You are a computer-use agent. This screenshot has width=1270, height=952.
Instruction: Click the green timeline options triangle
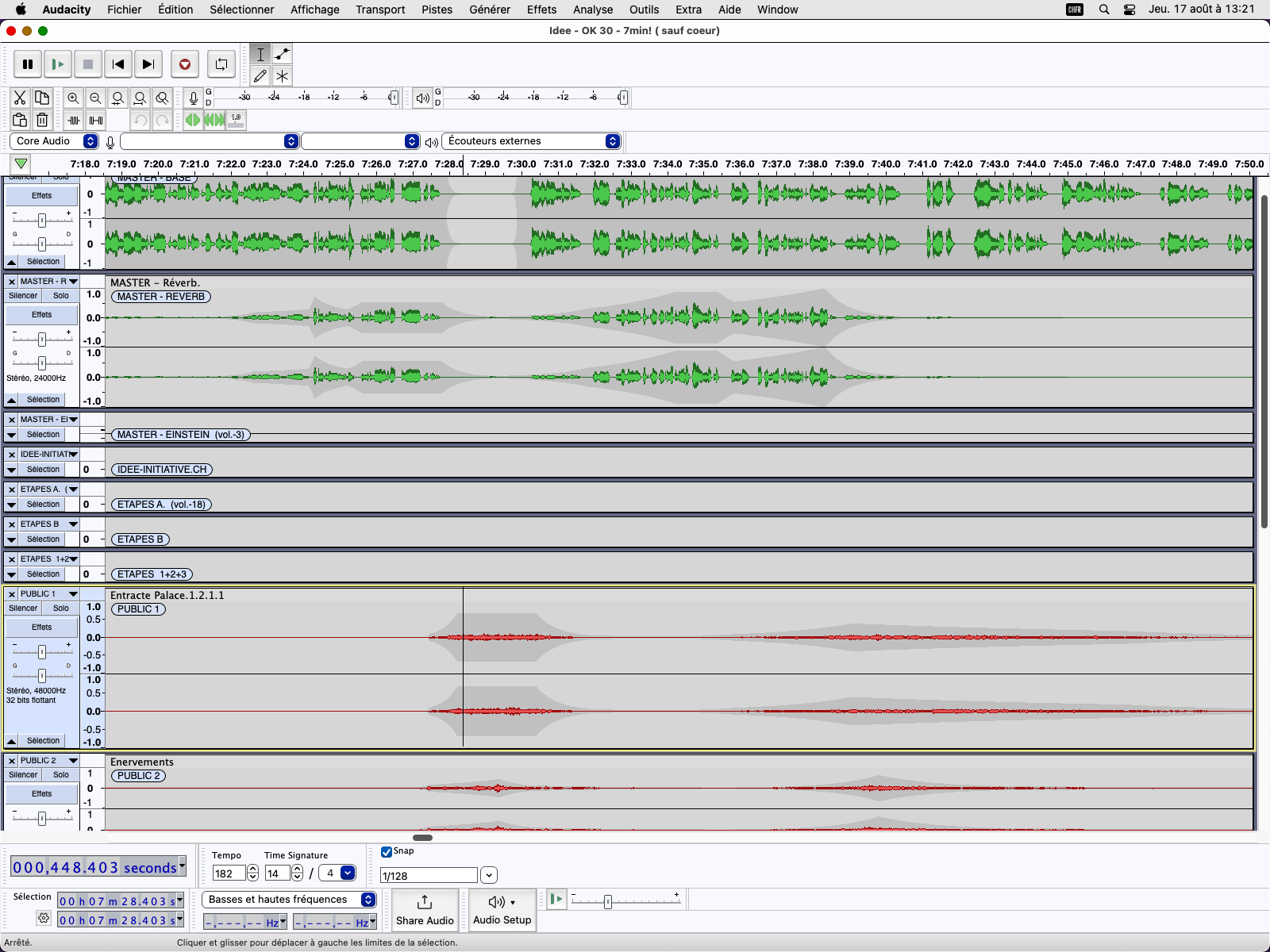[x=21, y=164]
